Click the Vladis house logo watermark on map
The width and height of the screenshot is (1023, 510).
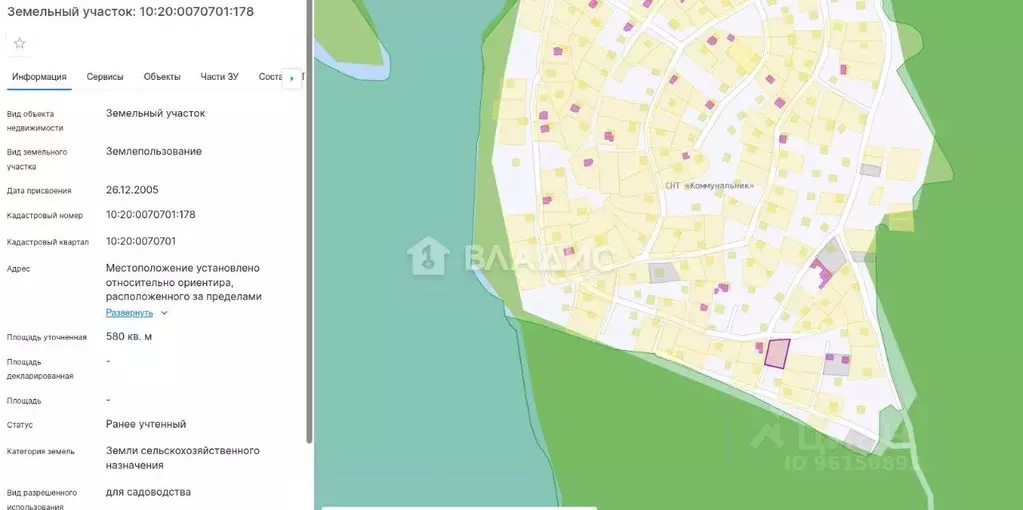(427, 256)
